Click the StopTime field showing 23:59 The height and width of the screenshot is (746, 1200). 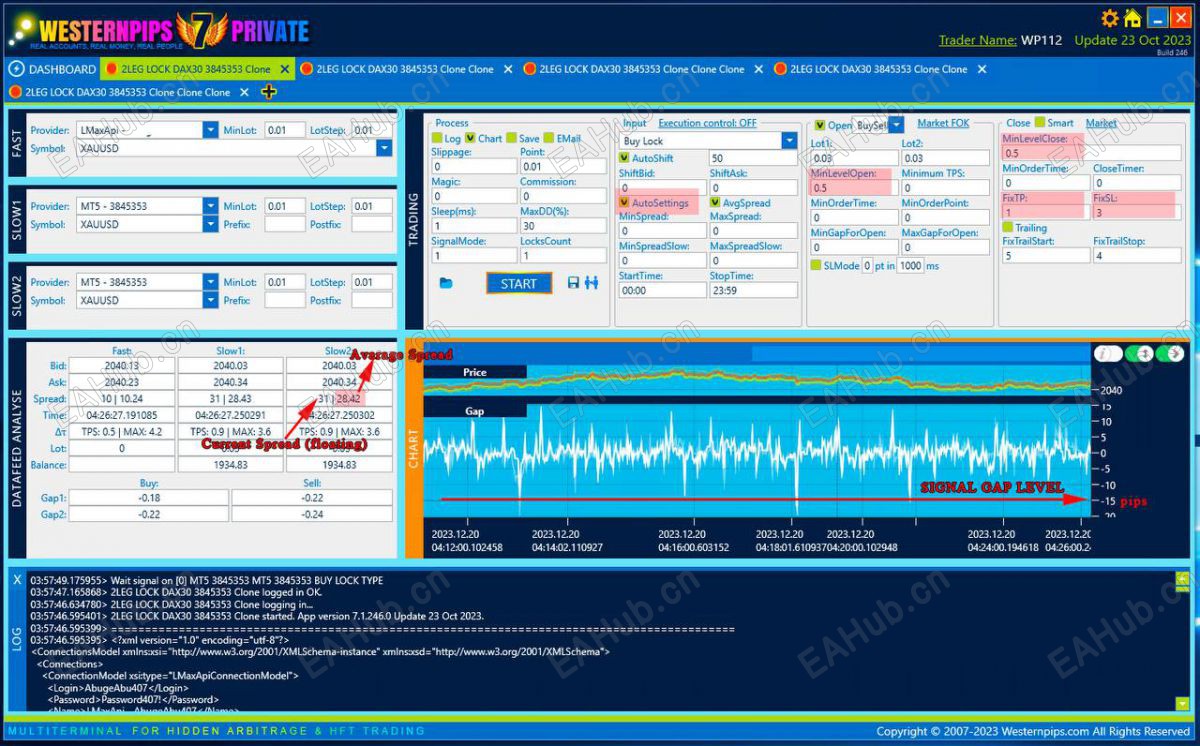tap(753, 290)
